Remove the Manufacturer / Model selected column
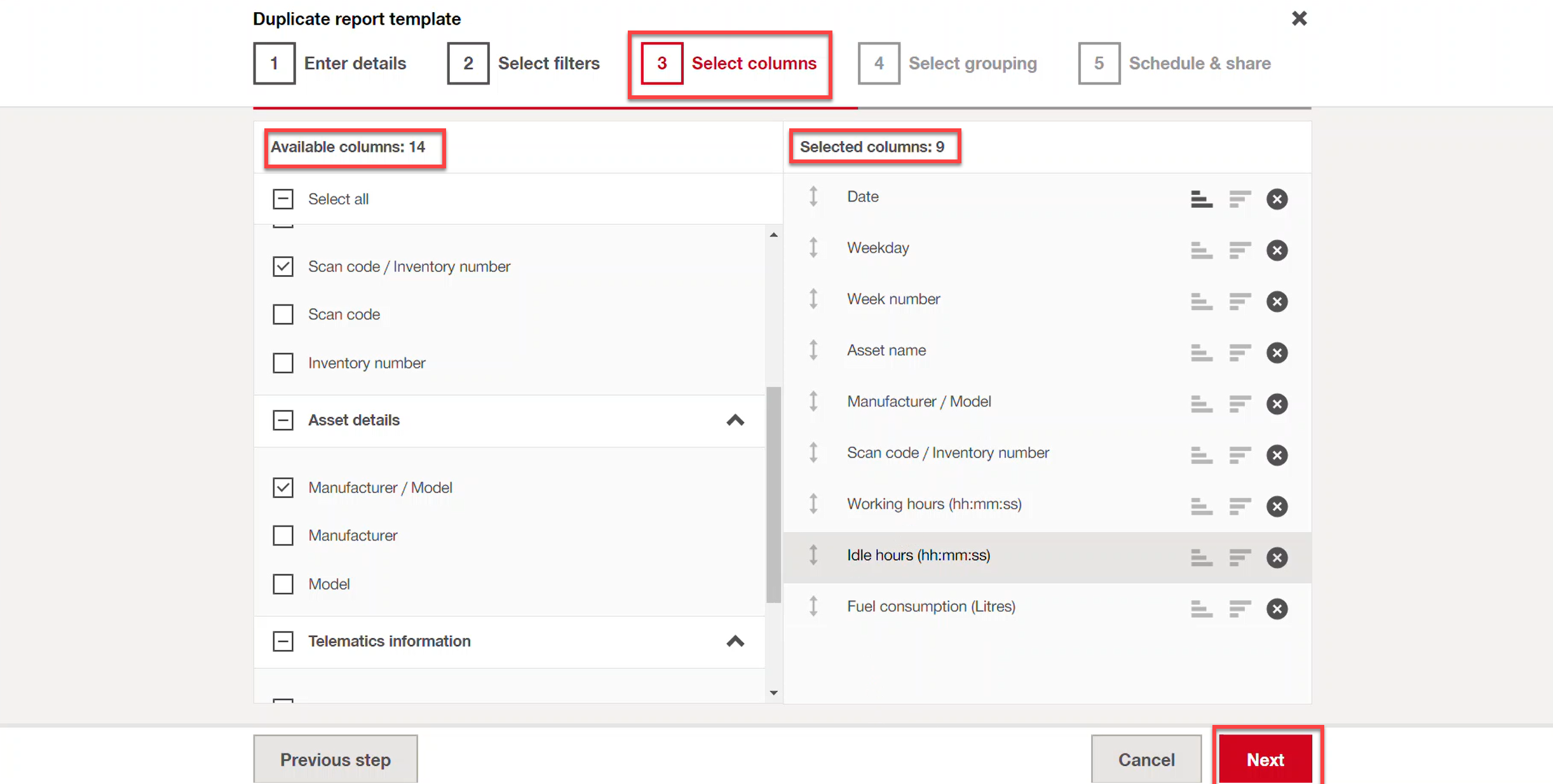 pyautogui.click(x=1277, y=404)
